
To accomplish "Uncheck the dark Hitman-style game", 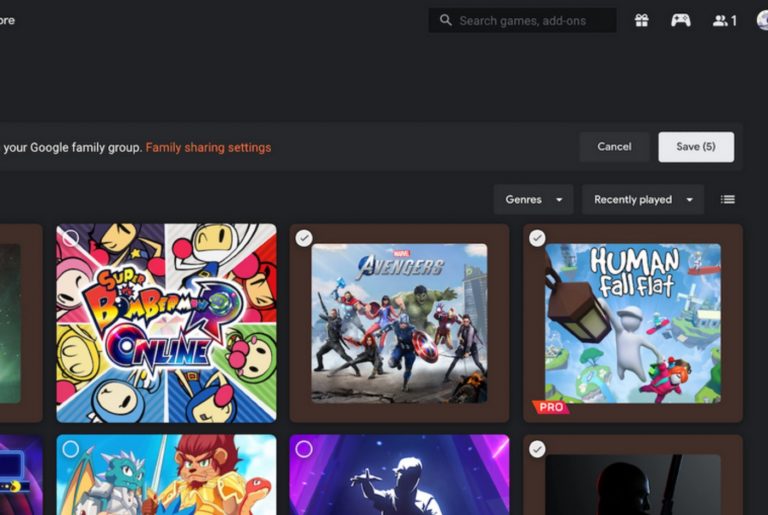I will pos(537,449).
